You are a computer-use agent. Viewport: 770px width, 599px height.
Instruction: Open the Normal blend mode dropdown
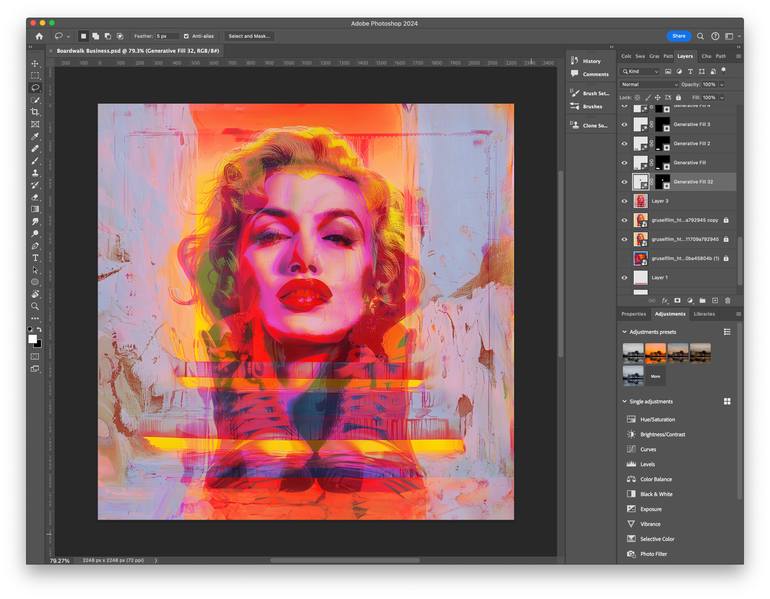tap(649, 84)
